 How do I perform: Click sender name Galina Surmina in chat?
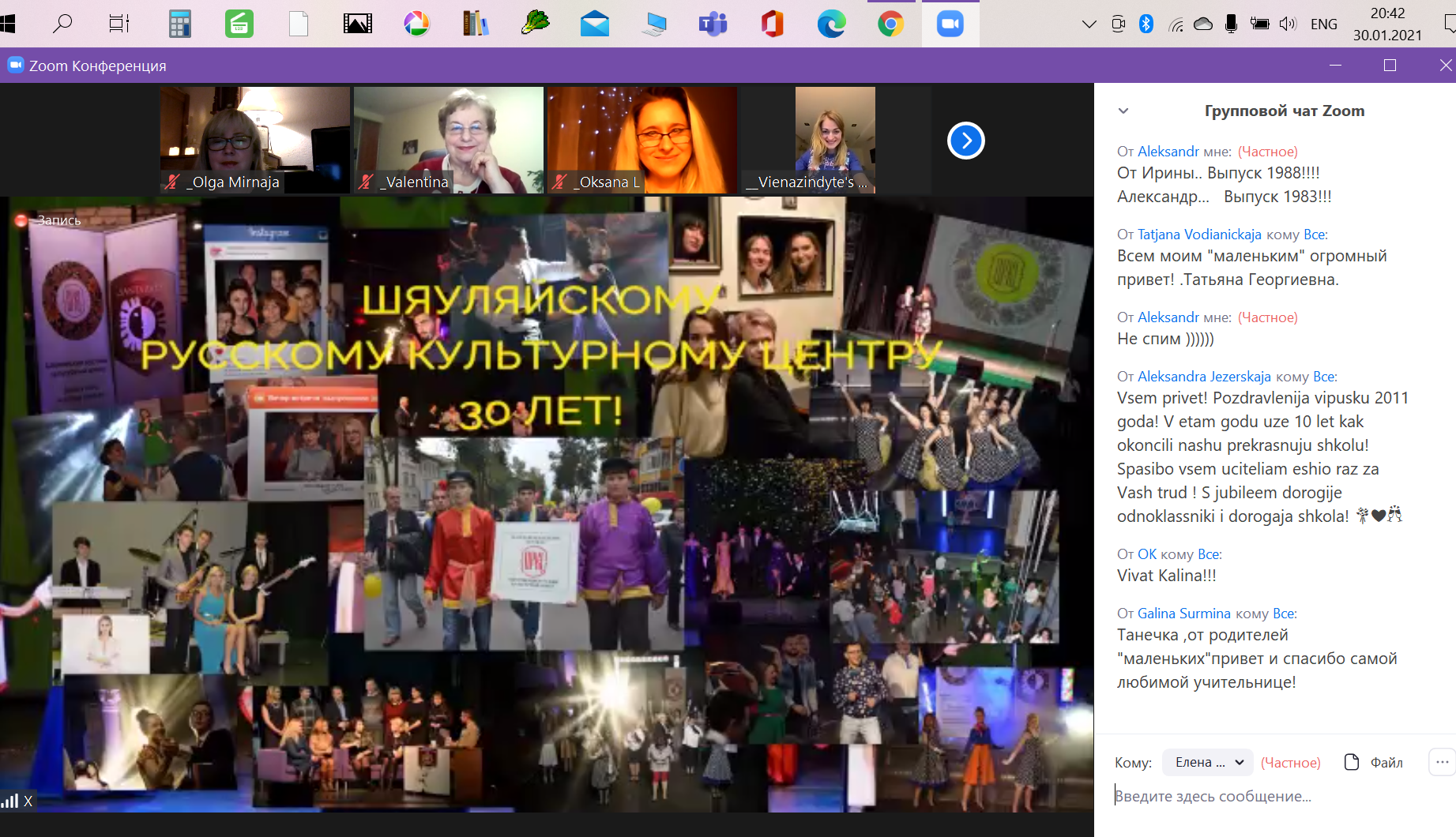1183,614
